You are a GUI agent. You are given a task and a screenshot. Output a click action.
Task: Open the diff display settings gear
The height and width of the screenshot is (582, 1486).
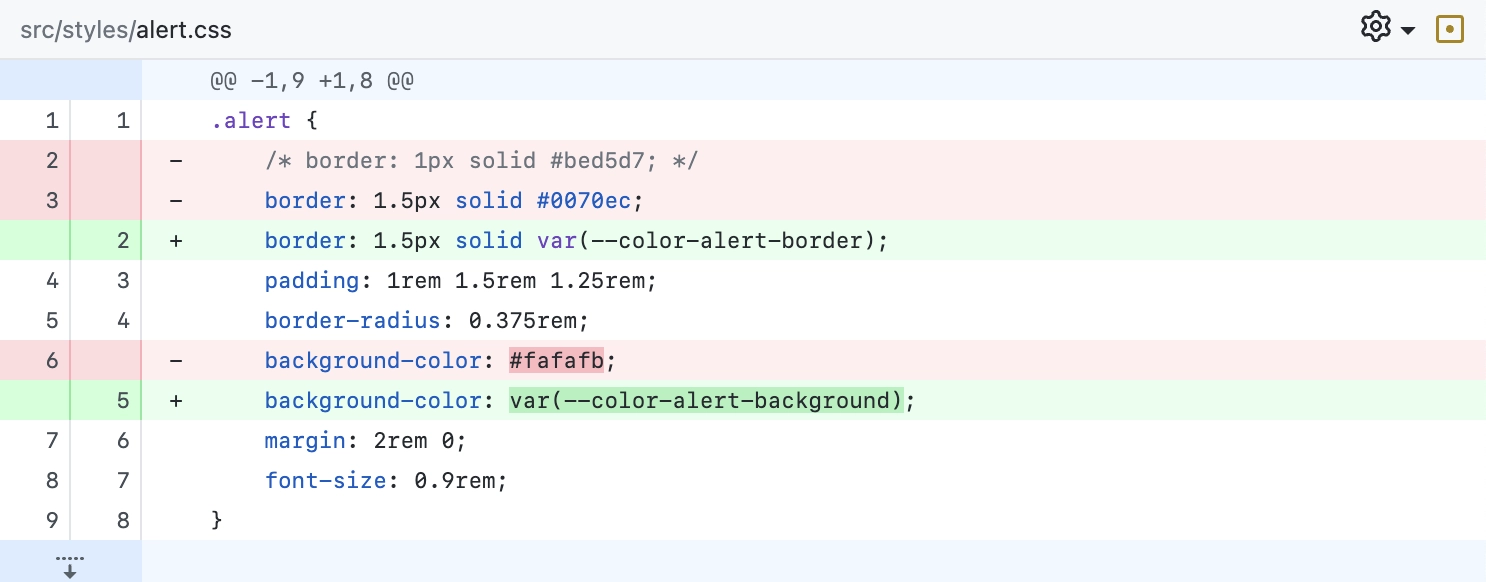click(x=1376, y=27)
